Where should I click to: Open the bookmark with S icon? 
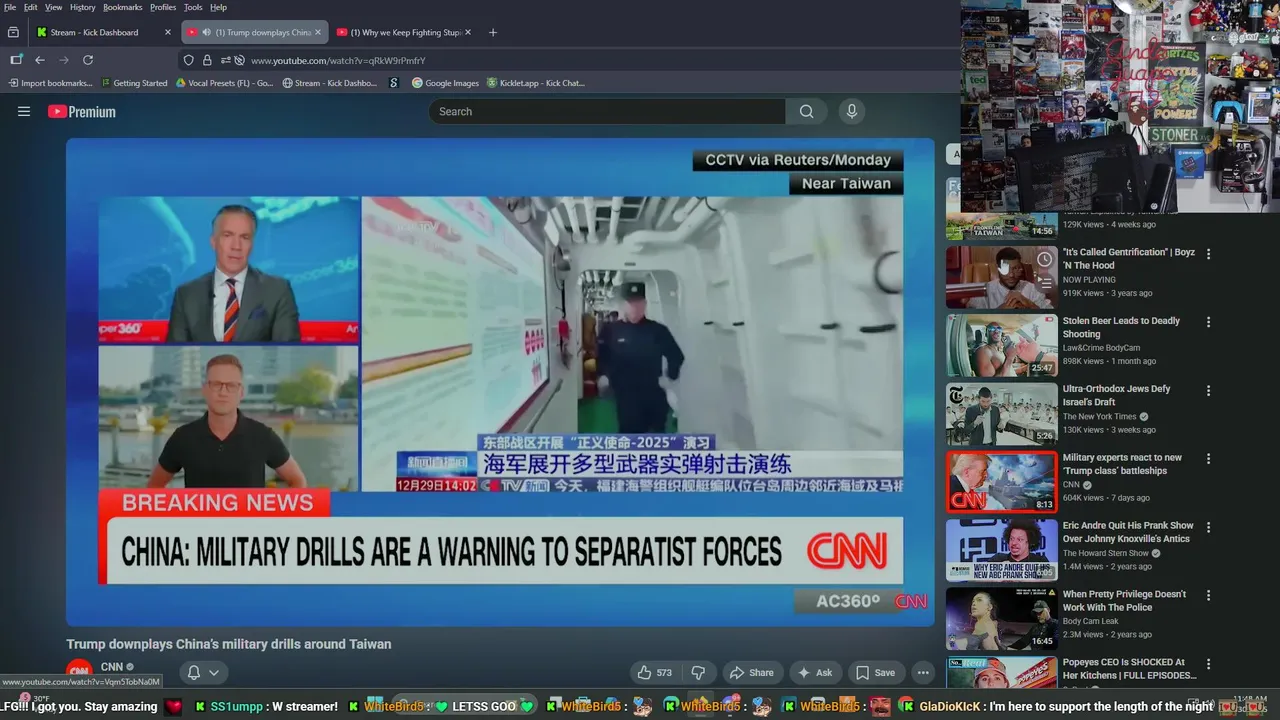pos(394,83)
